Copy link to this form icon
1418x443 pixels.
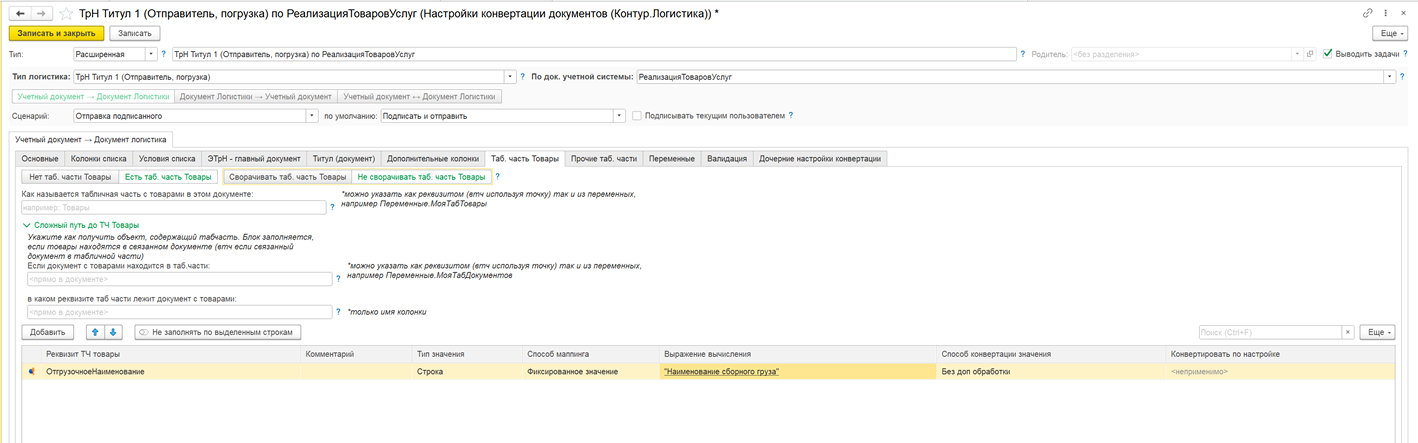1368,13
